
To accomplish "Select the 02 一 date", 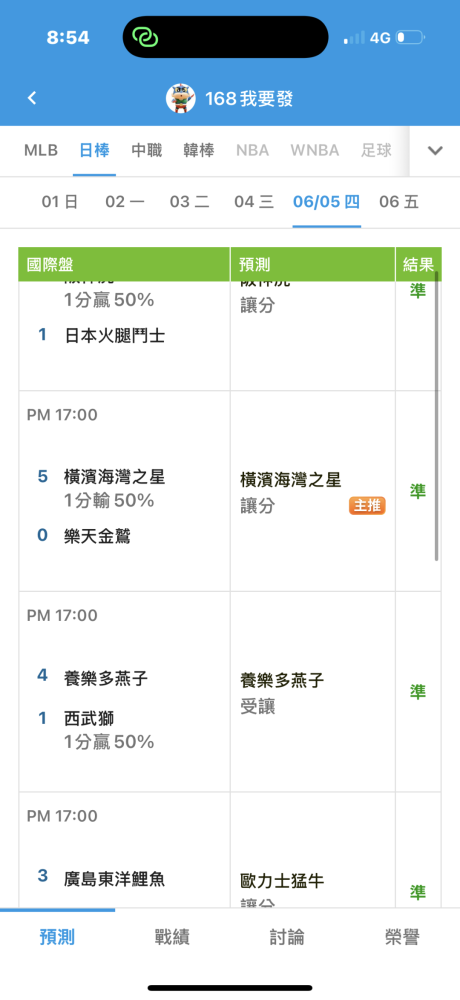I will click(x=125, y=202).
